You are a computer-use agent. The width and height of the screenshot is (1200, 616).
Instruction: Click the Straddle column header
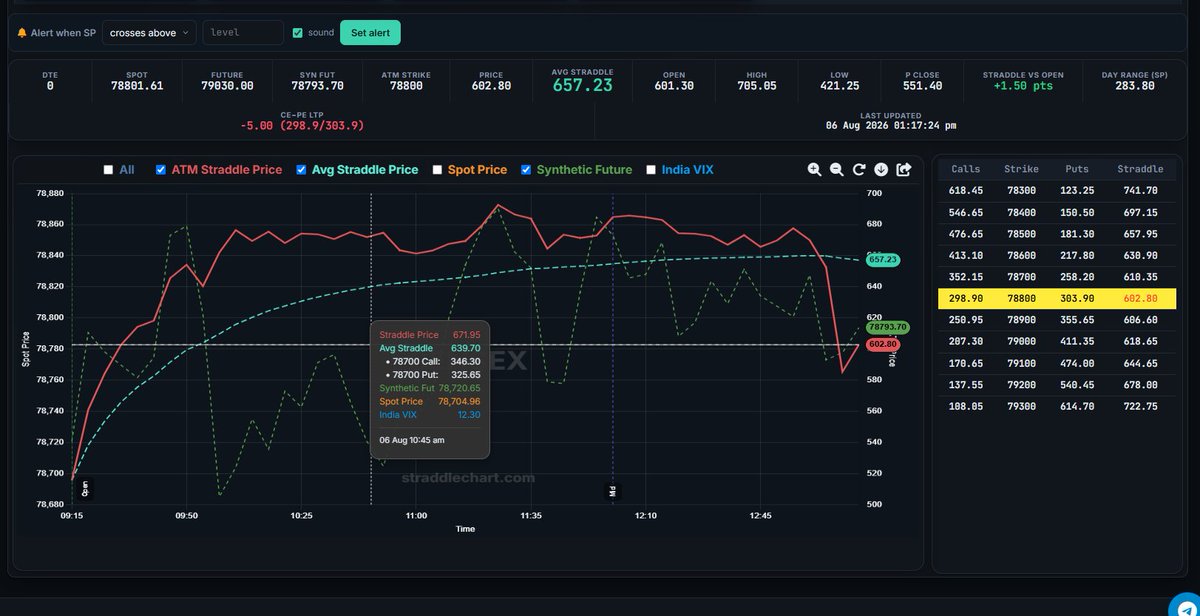click(x=1140, y=169)
